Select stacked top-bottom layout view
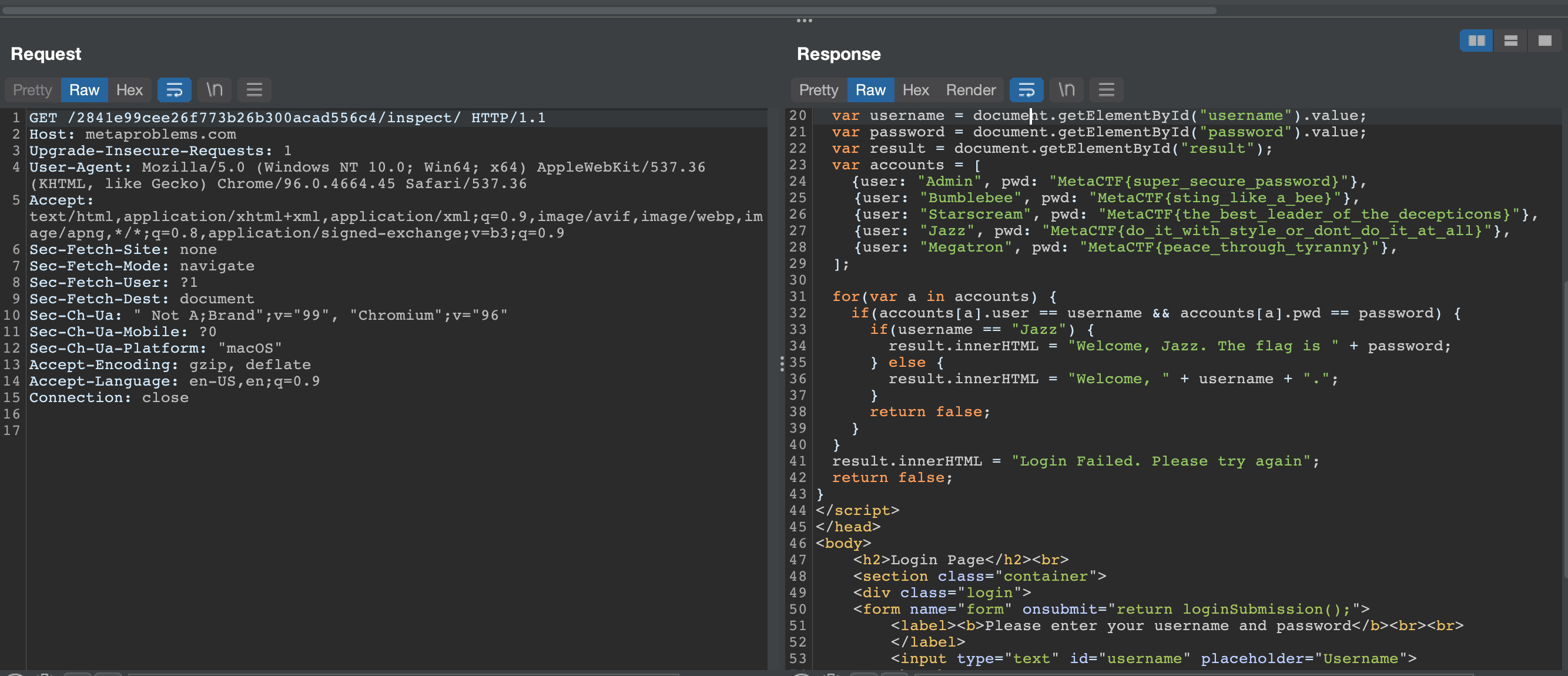 click(1510, 41)
